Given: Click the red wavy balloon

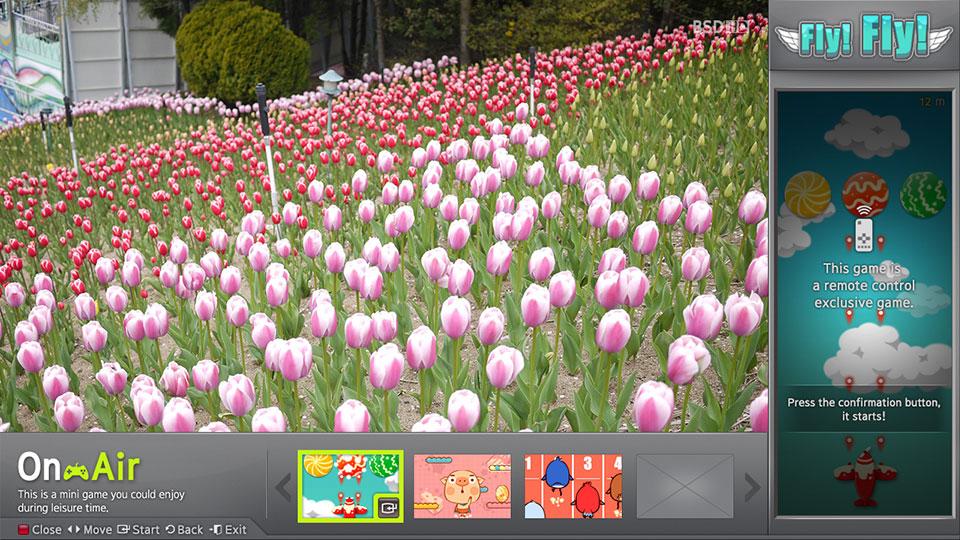Looking at the screenshot, I should click(x=864, y=193).
